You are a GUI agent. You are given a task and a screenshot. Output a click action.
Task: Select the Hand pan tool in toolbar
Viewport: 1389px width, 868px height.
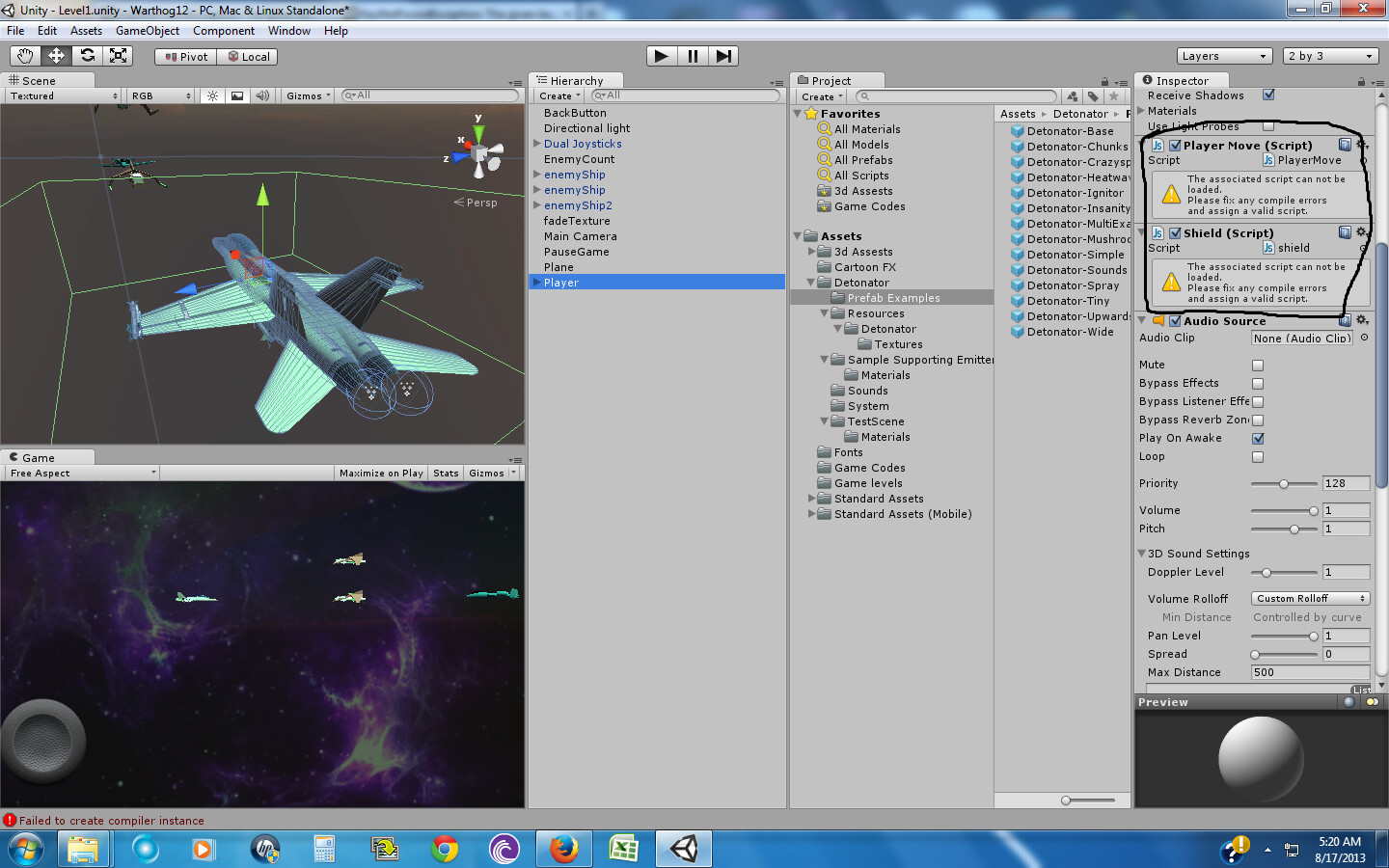[24, 55]
